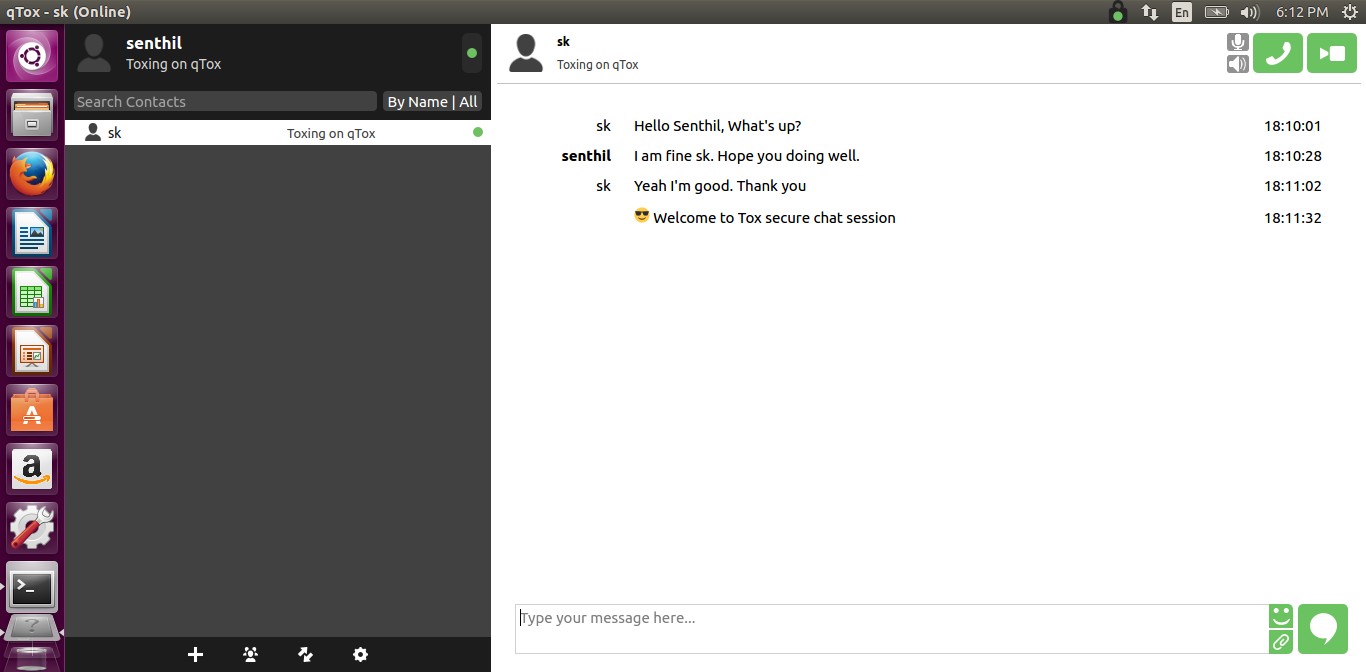Open the emoji picker
1366x672 pixels.
1281,615
